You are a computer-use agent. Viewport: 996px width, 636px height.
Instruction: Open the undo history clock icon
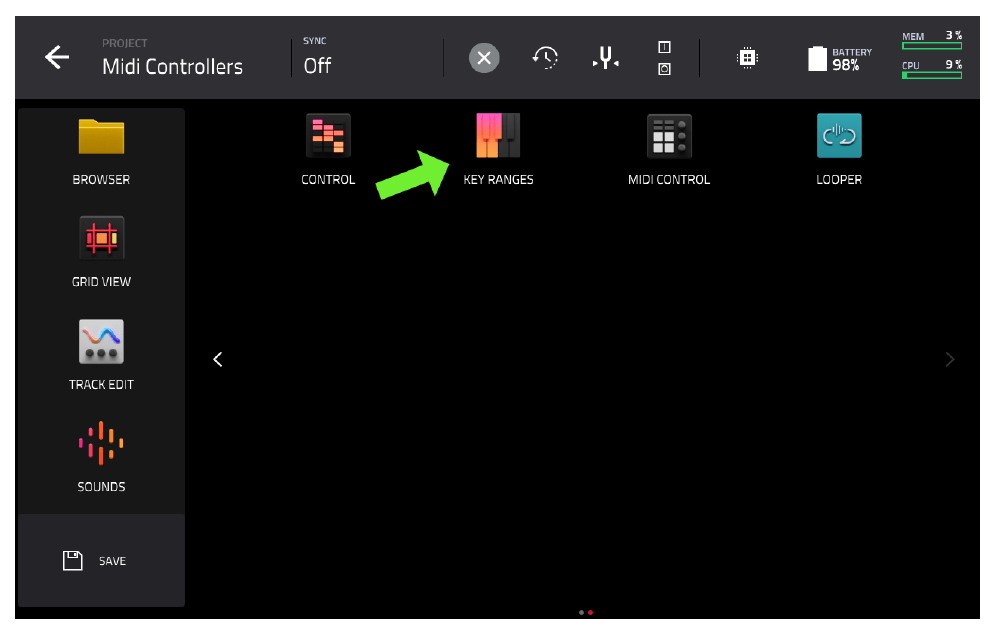(x=545, y=58)
